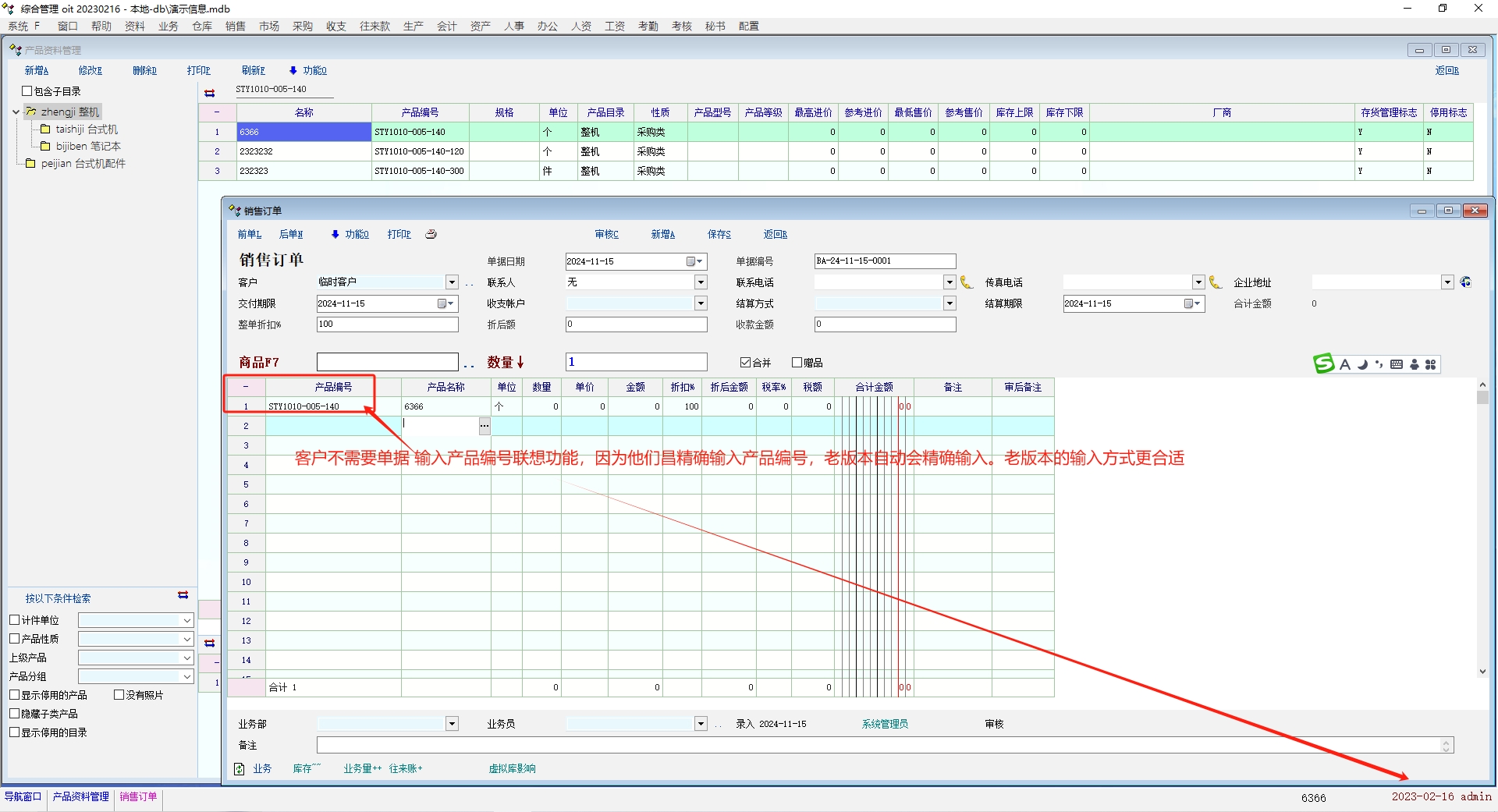Click the 保存S button in sales order
The width and height of the screenshot is (1498, 812).
pos(719,234)
